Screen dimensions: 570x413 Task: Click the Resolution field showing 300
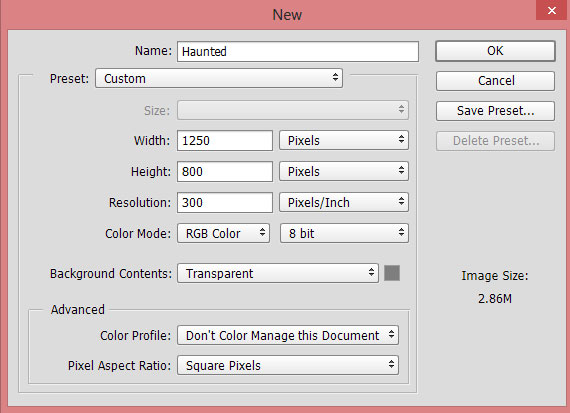pos(225,202)
